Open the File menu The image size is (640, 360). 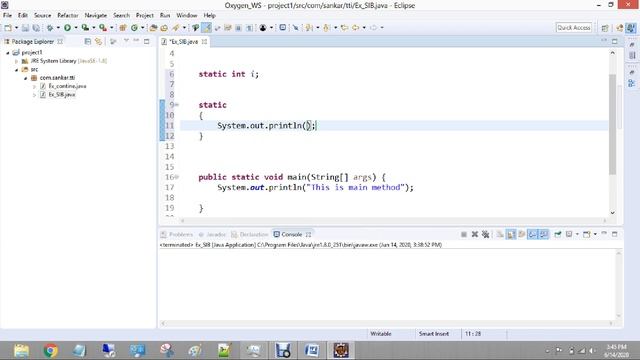click(x=7, y=15)
